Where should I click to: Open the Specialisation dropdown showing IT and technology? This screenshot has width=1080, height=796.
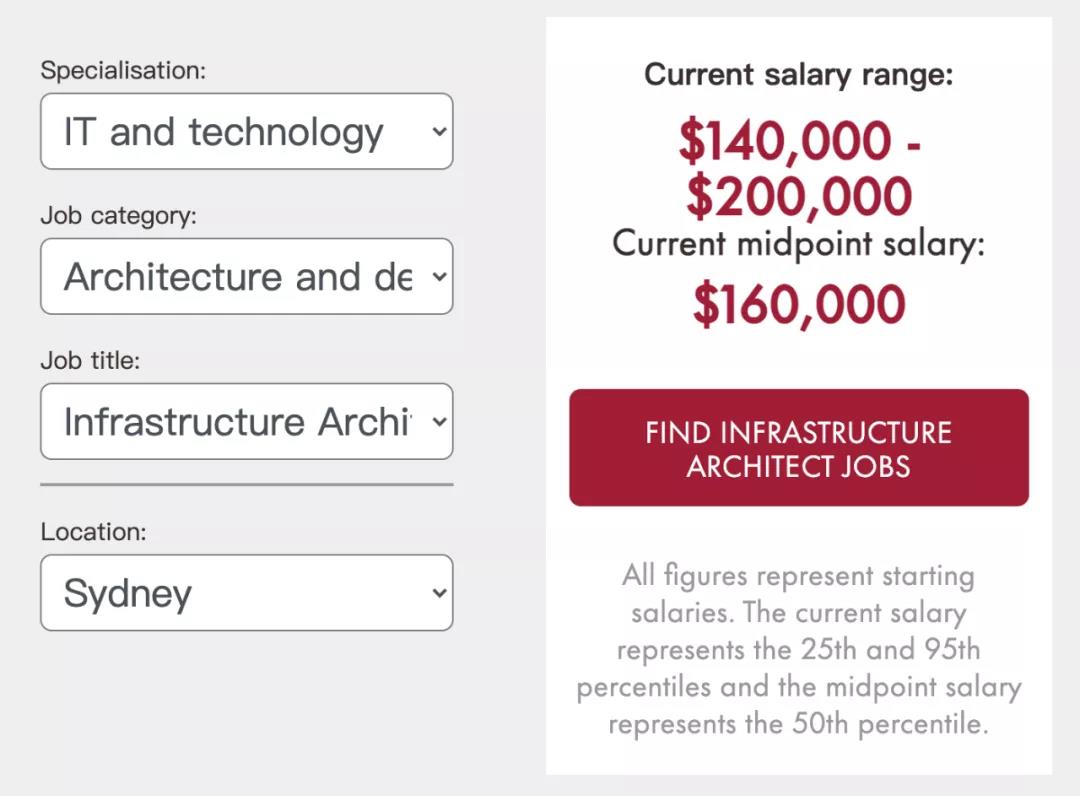coord(225,132)
